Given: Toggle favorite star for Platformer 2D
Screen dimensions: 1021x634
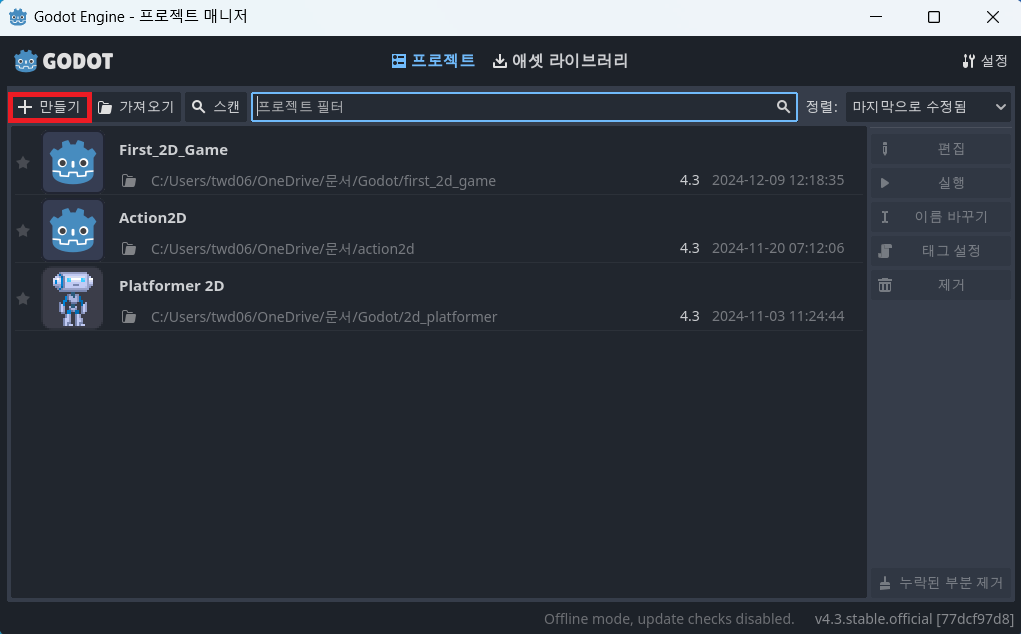Looking at the screenshot, I should 23,298.
